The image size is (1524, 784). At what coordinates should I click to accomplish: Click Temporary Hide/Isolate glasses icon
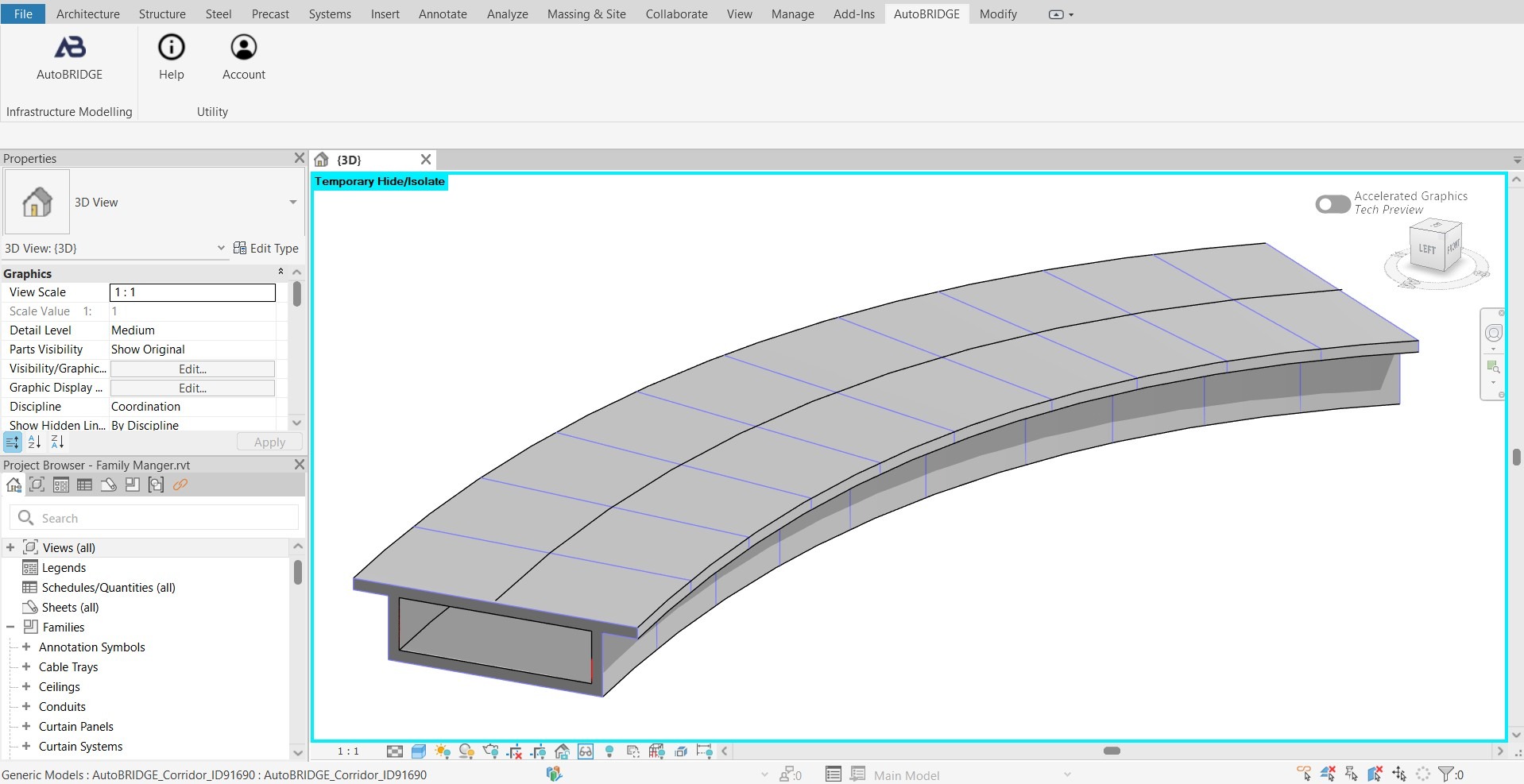586,751
